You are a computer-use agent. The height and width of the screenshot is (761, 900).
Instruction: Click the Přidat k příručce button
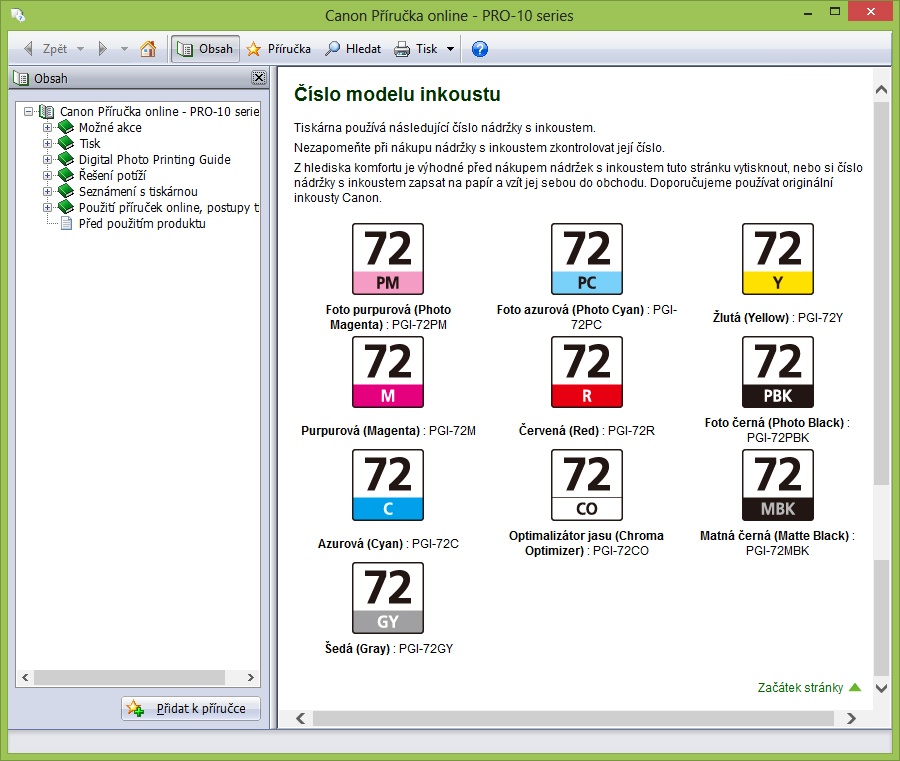click(x=191, y=708)
